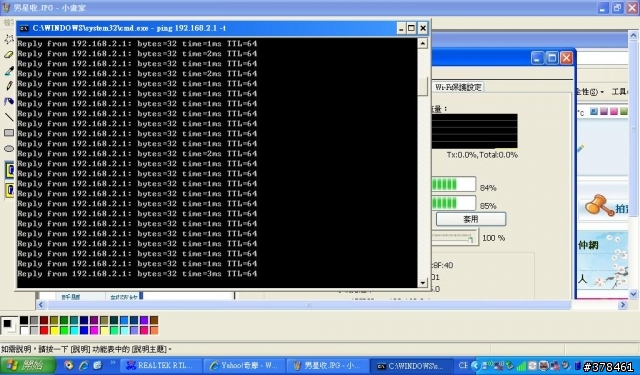Screen dimensions: 640x375
Task: Click the Tx:0.0%,Total:0.0% text
Action: tap(482, 155)
